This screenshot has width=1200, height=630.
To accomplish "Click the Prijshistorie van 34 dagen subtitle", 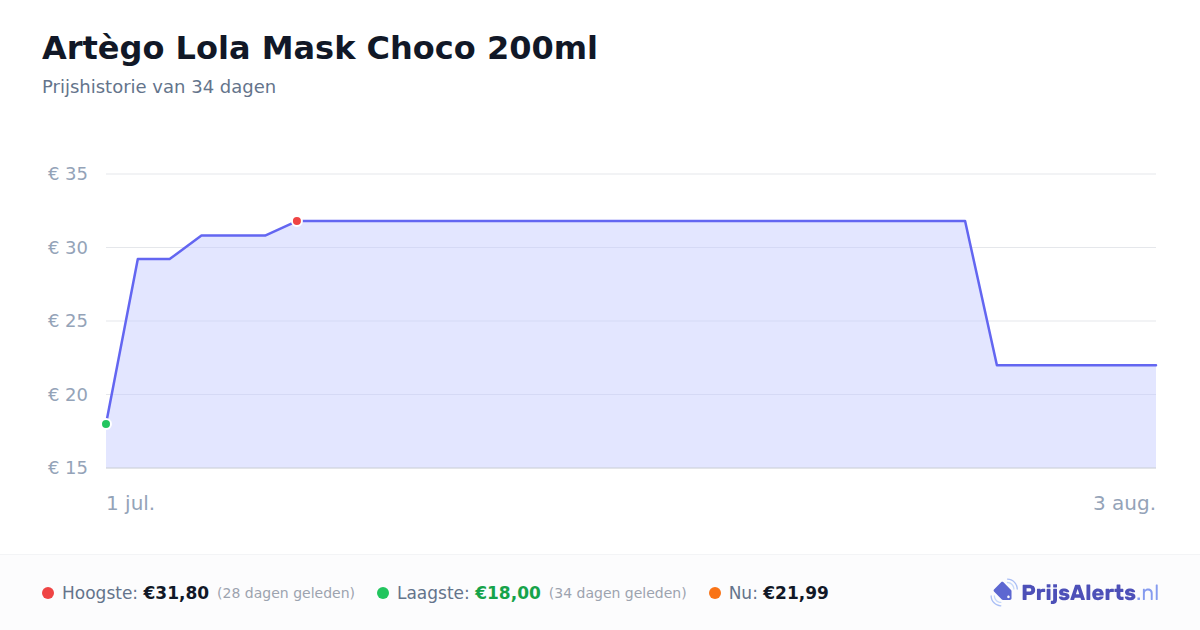I will coord(159,87).
